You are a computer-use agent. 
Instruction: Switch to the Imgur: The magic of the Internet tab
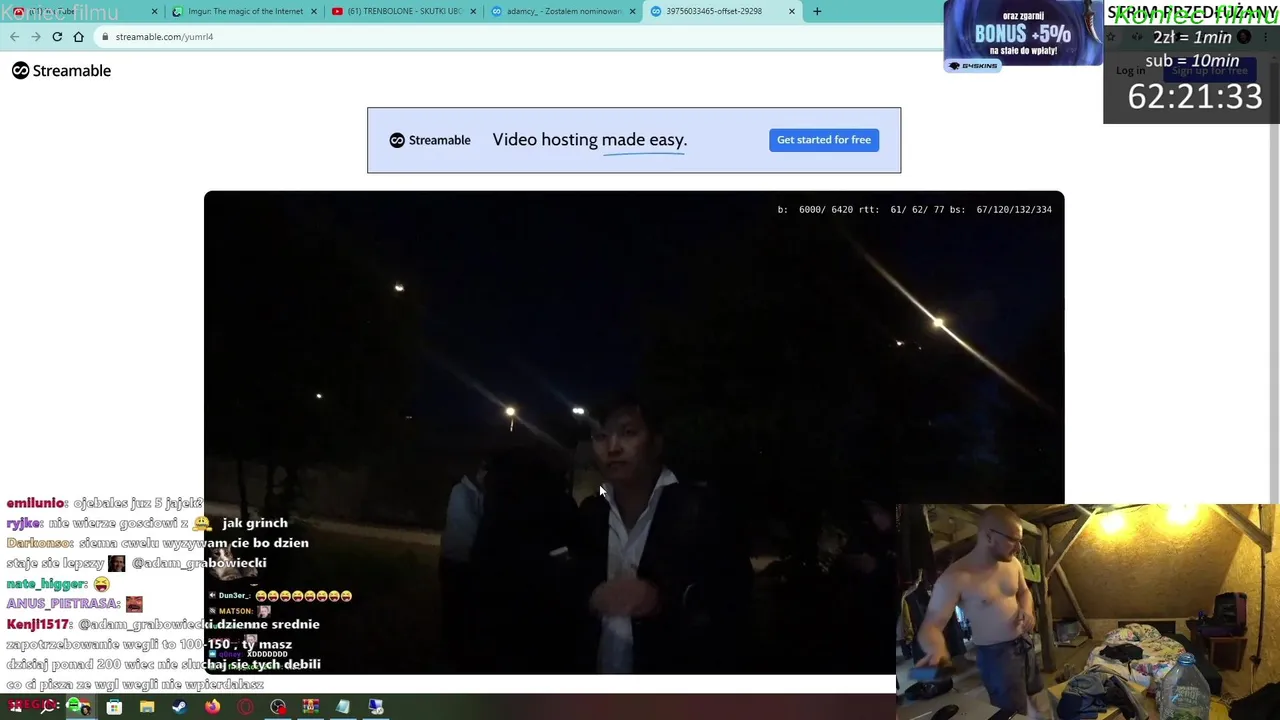[x=245, y=11]
